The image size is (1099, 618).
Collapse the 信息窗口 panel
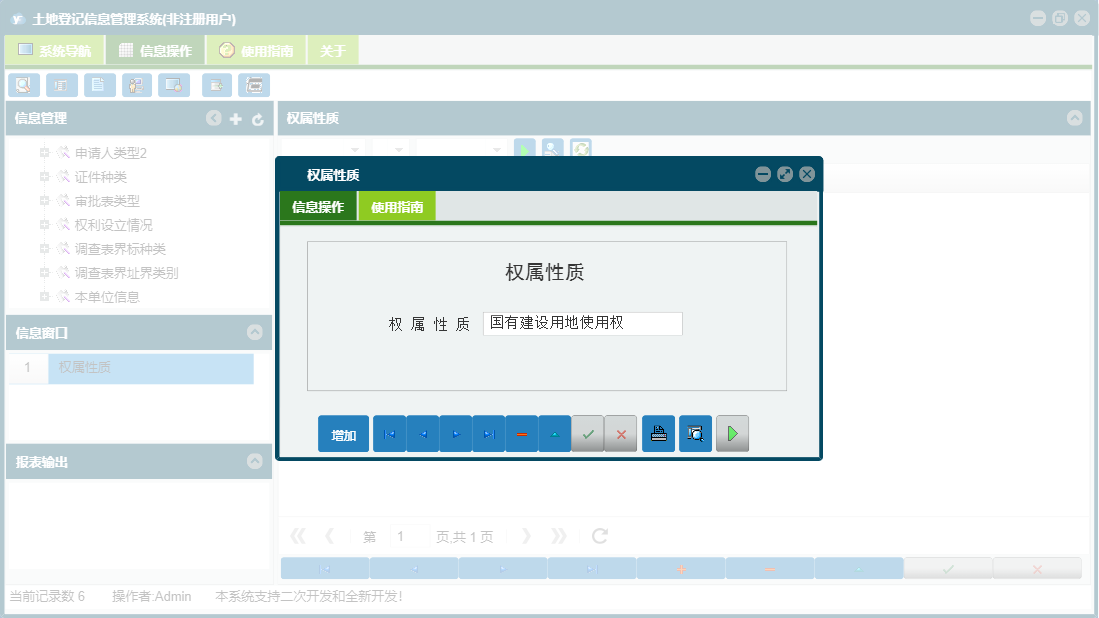tap(256, 332)
